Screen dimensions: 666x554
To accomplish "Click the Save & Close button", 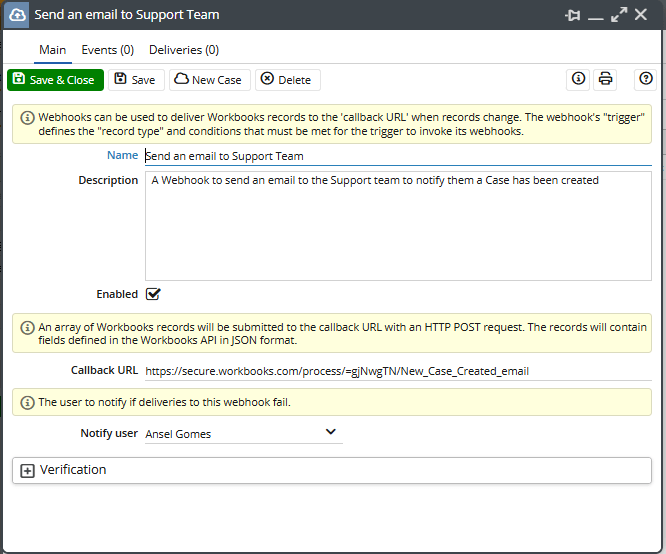I will (55, 80).
